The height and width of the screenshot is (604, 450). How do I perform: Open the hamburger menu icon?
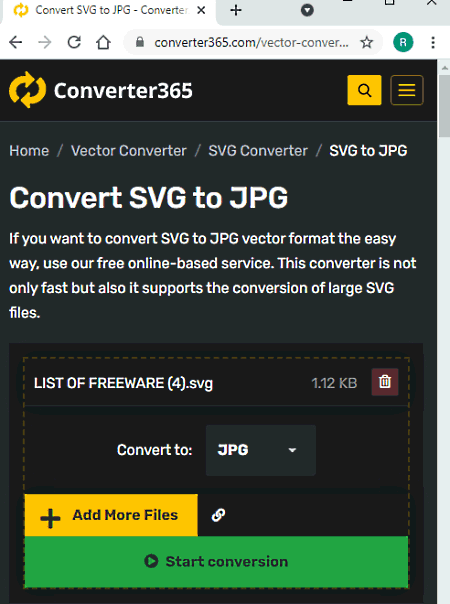click(x=407, y=90)
